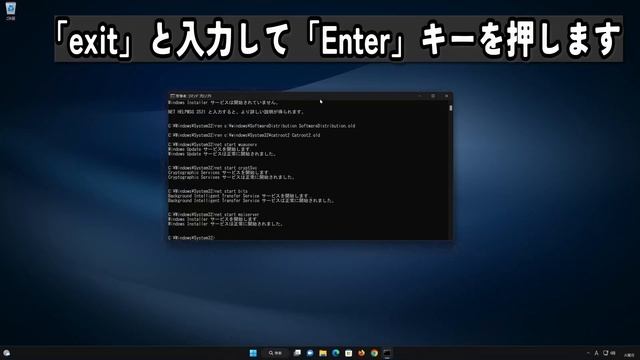Open Task View from the taskbar

(x=297, y=353)
